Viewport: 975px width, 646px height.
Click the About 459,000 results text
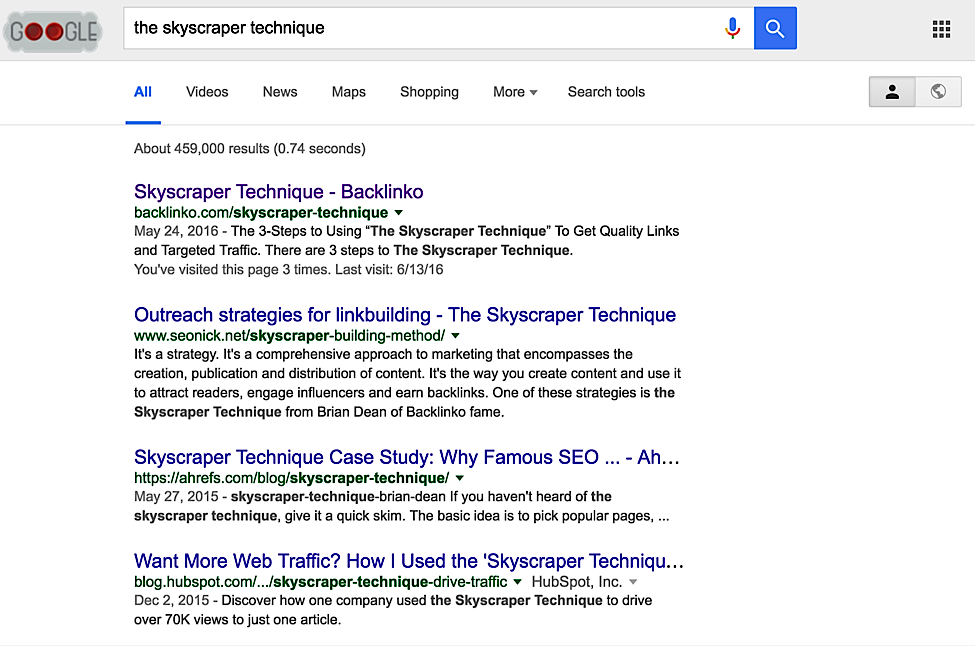(x=249, y=149)
